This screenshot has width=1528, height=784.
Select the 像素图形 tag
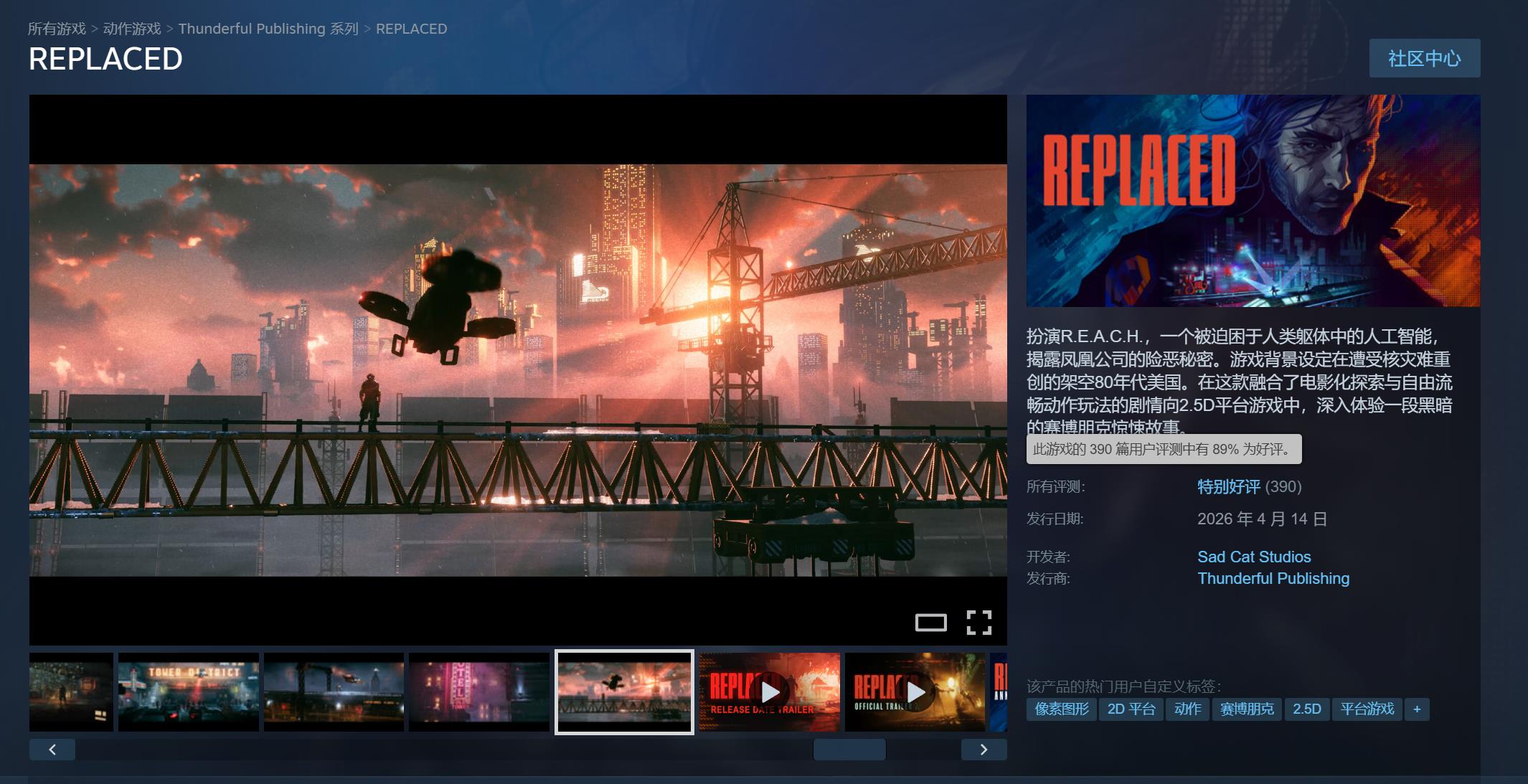[1061, 709]
